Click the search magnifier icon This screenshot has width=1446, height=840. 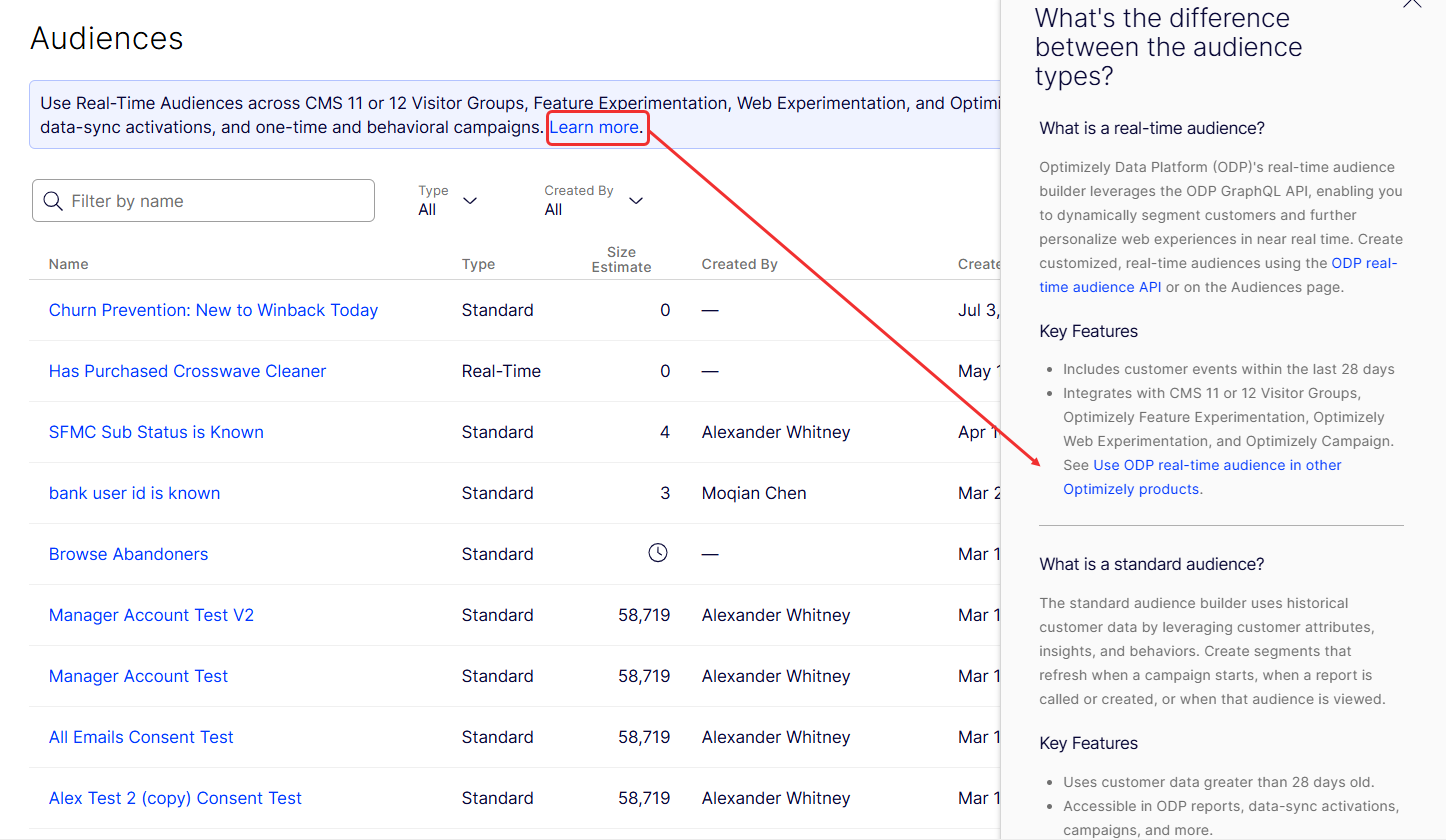click(53, 201)
